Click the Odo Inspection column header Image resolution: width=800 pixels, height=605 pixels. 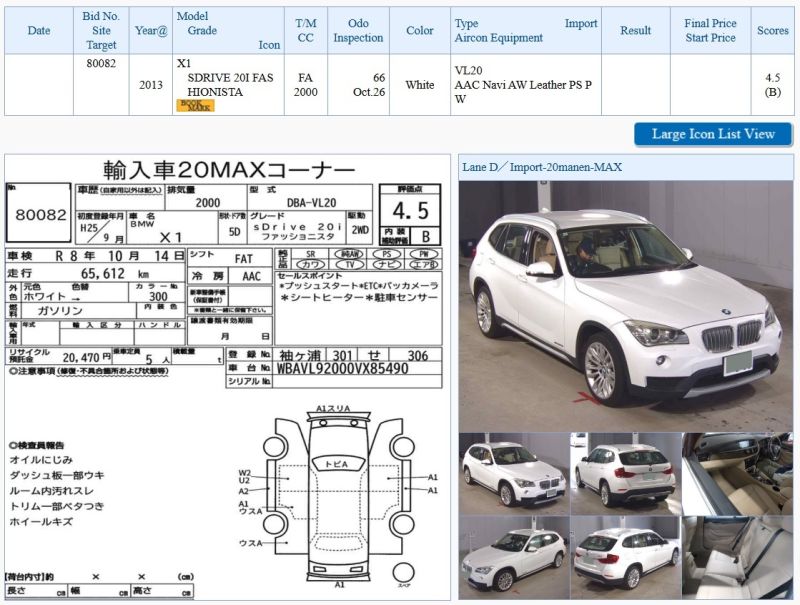pos(358,31)
